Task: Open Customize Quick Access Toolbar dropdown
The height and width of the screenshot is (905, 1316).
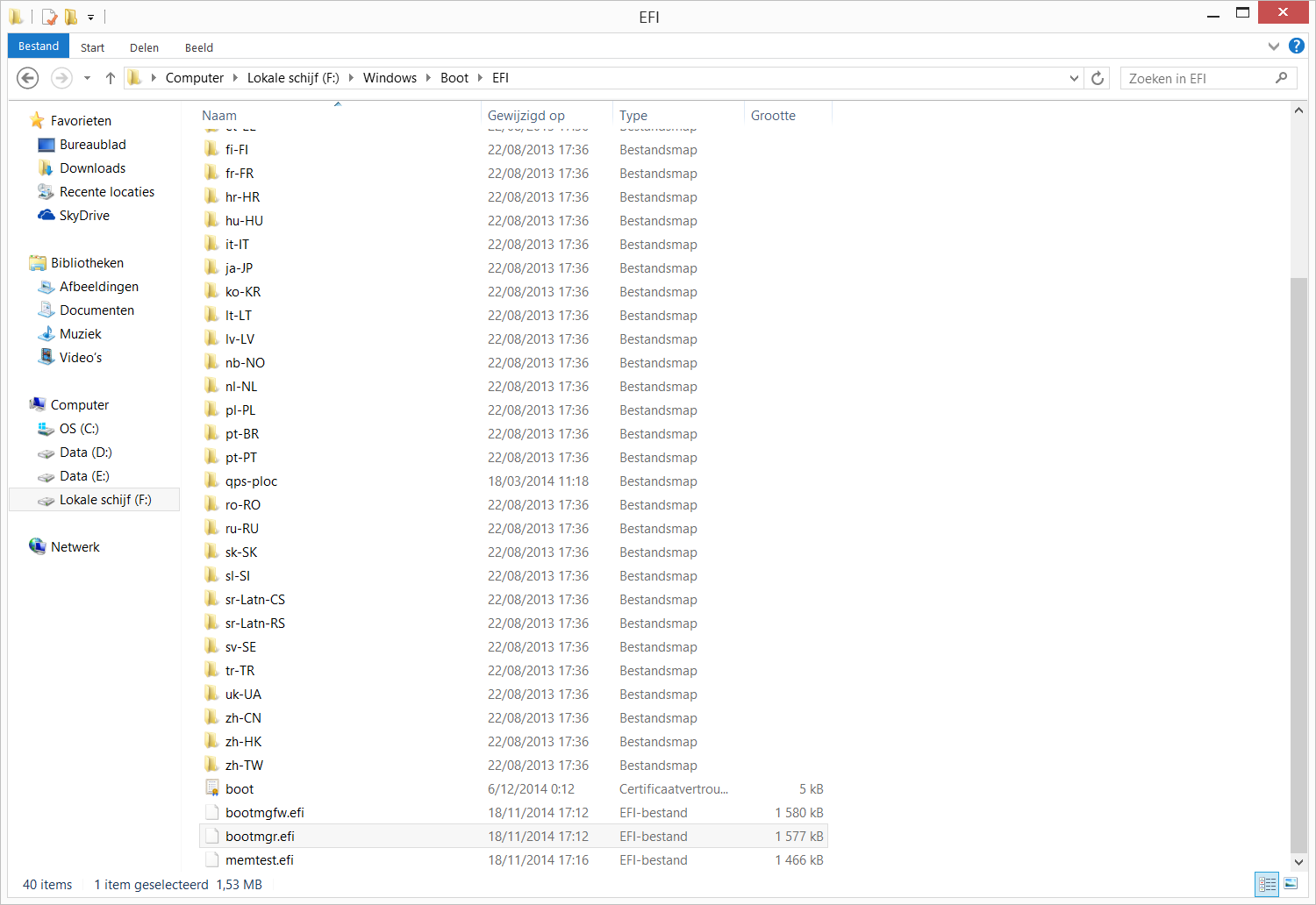Action: (90, 17)
